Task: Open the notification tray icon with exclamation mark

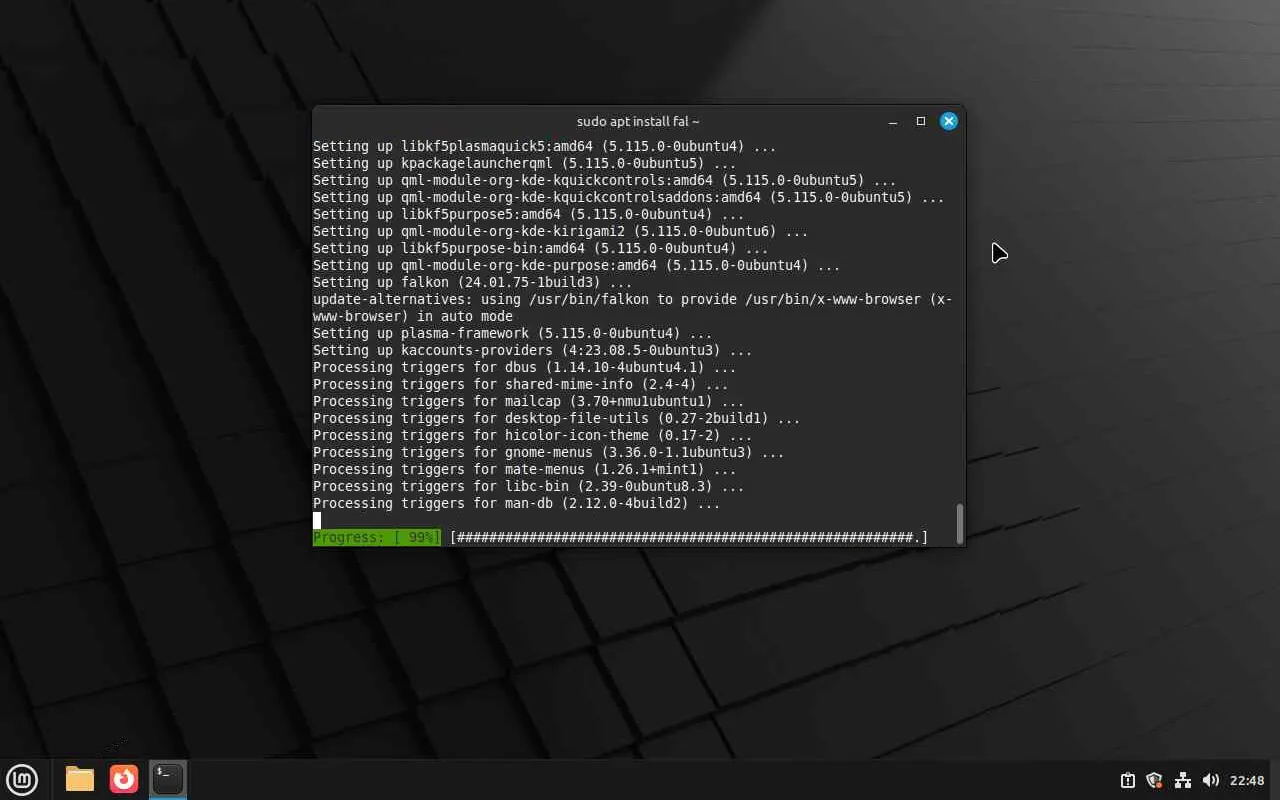Action: (1127, 780)
